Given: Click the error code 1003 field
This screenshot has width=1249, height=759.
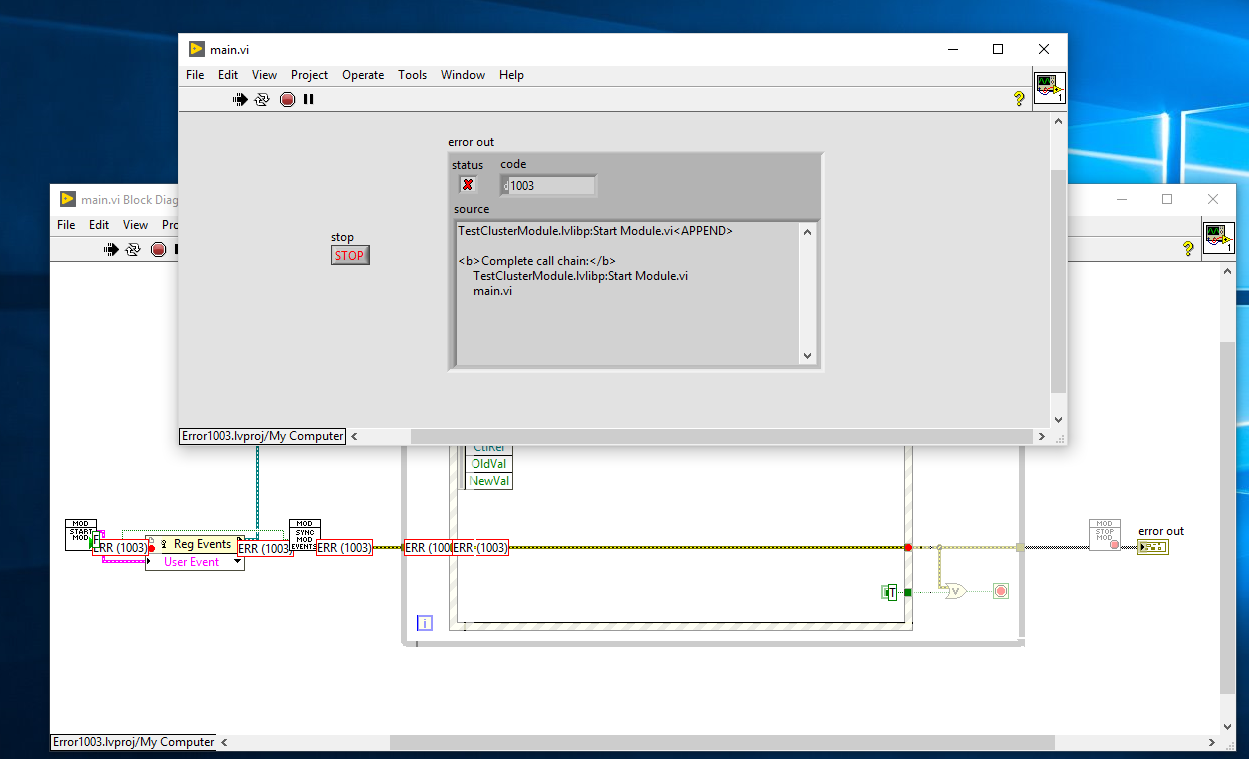Looking at the screenshot, I should [551, 186].
